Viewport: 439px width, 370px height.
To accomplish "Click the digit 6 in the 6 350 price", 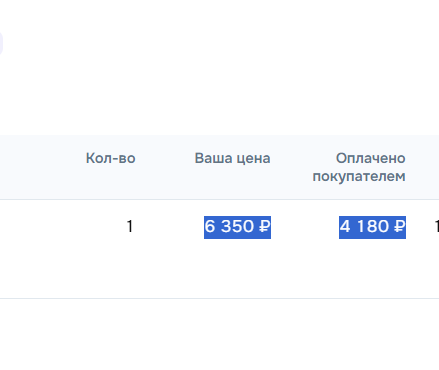I will [210, 227].
